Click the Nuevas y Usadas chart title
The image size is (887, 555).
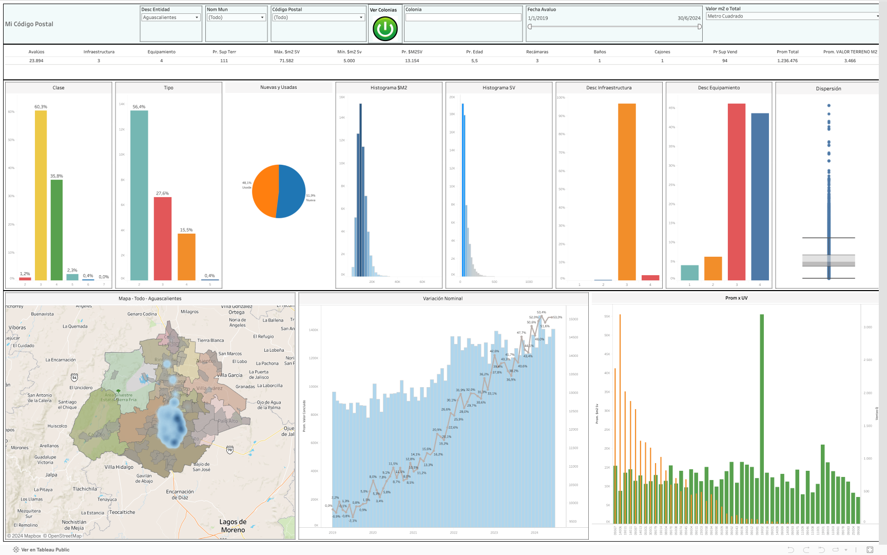coord(278,87)
